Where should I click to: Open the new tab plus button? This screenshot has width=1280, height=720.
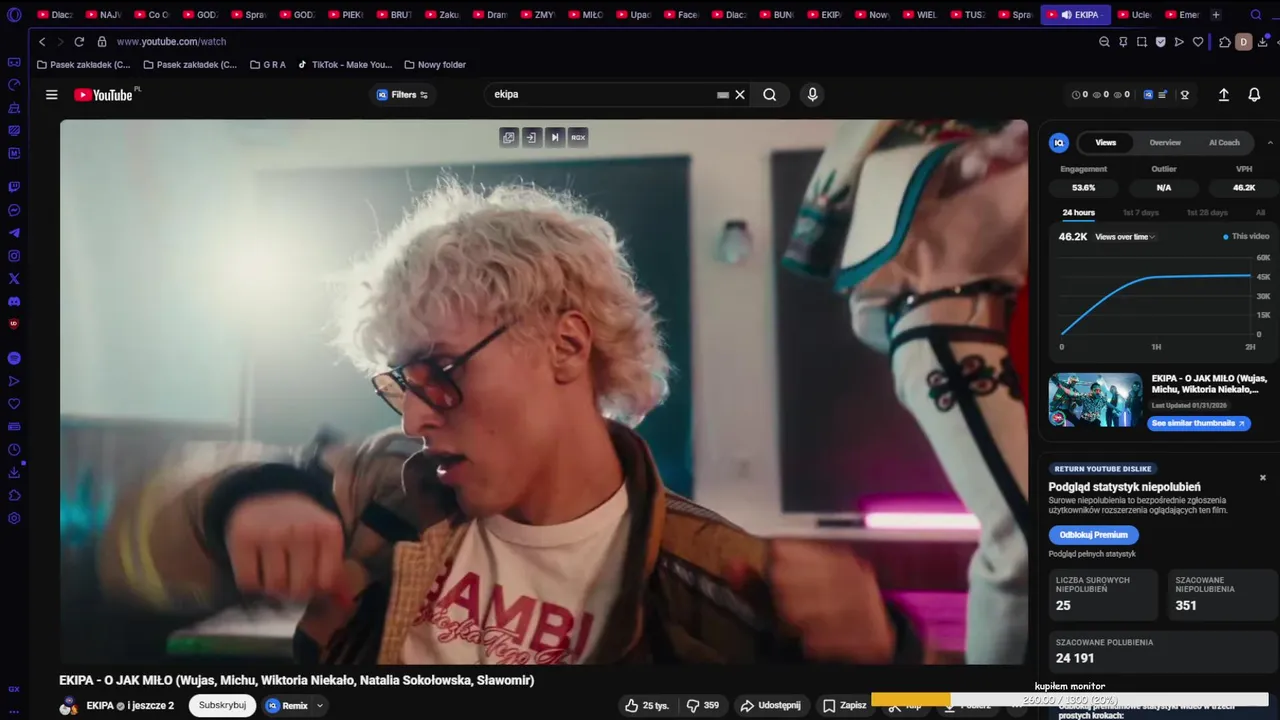point(1215,15)
